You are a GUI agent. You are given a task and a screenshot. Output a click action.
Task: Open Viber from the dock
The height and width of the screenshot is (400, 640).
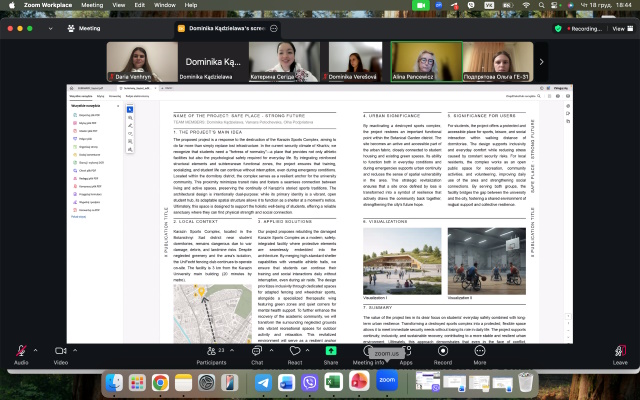coord(309,383)
